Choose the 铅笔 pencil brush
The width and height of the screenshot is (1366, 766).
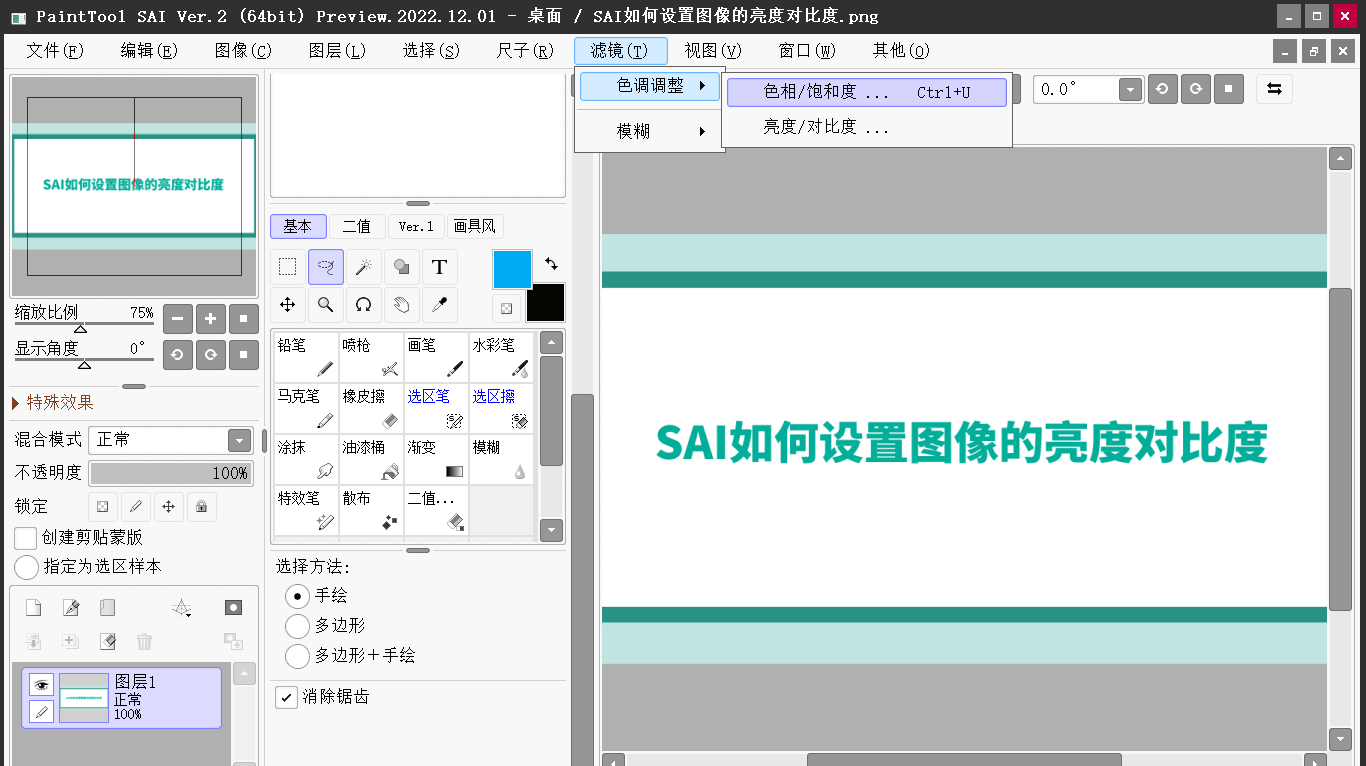pos(306,357)
